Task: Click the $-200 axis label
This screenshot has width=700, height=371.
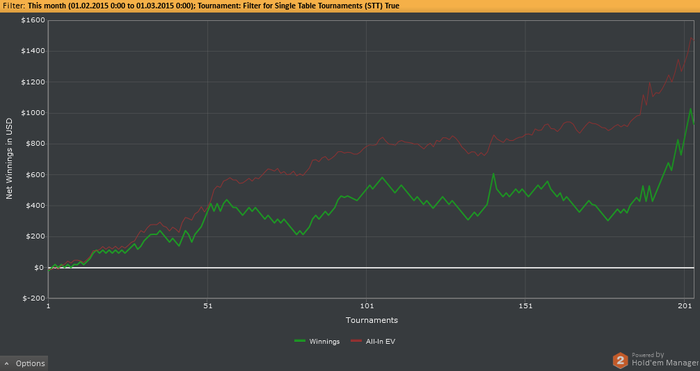Action: [34, 298]
